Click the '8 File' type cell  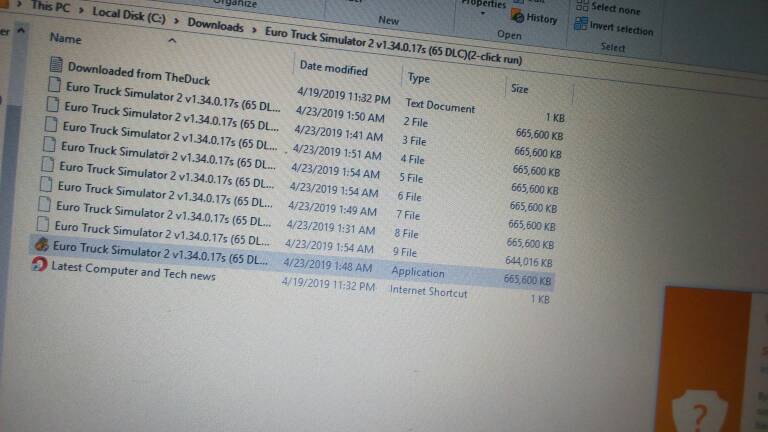pyautogui.click(x=406, y=234)
